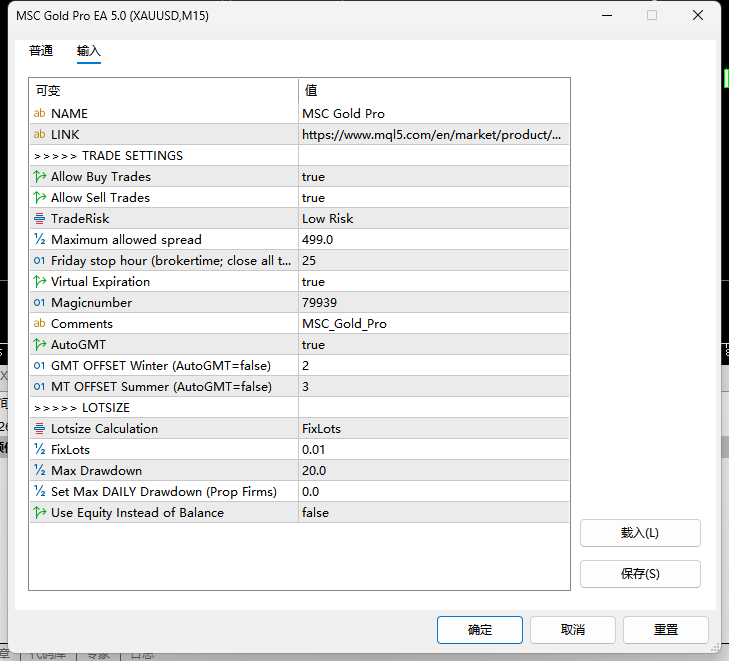The height and width of the screenshot is (661, 729).
Task: Click the 保存(S) button
Action: pyautogui.click(x=640, y=574)
